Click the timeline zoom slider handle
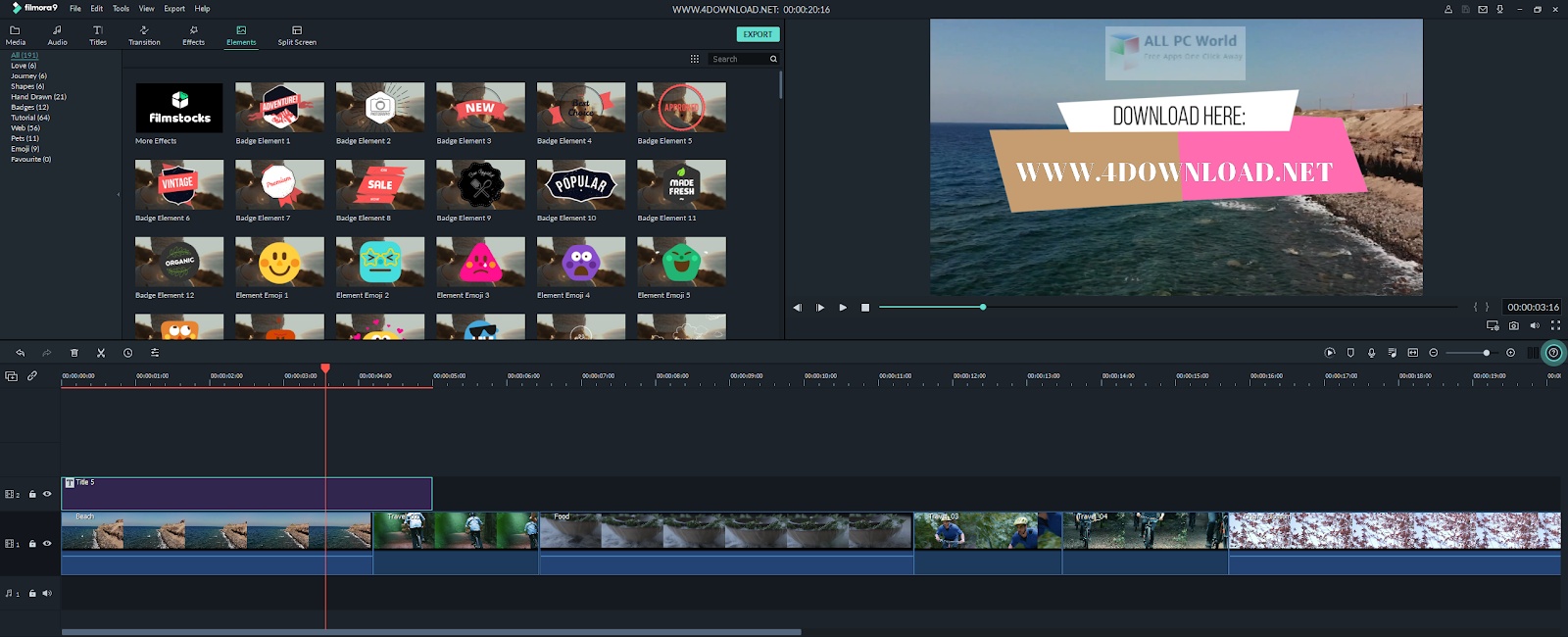 tap(1486, 353)
